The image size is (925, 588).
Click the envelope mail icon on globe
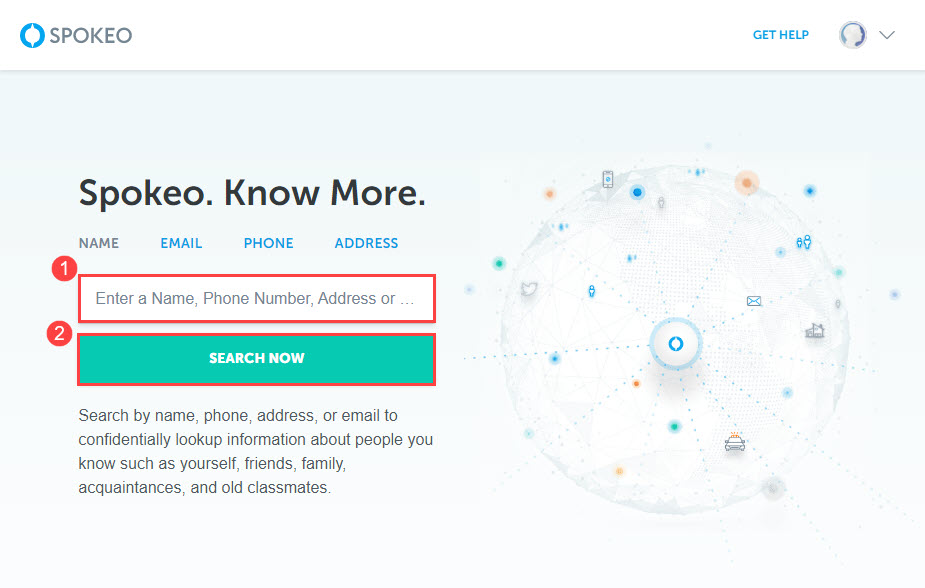[x=753, y=301]
